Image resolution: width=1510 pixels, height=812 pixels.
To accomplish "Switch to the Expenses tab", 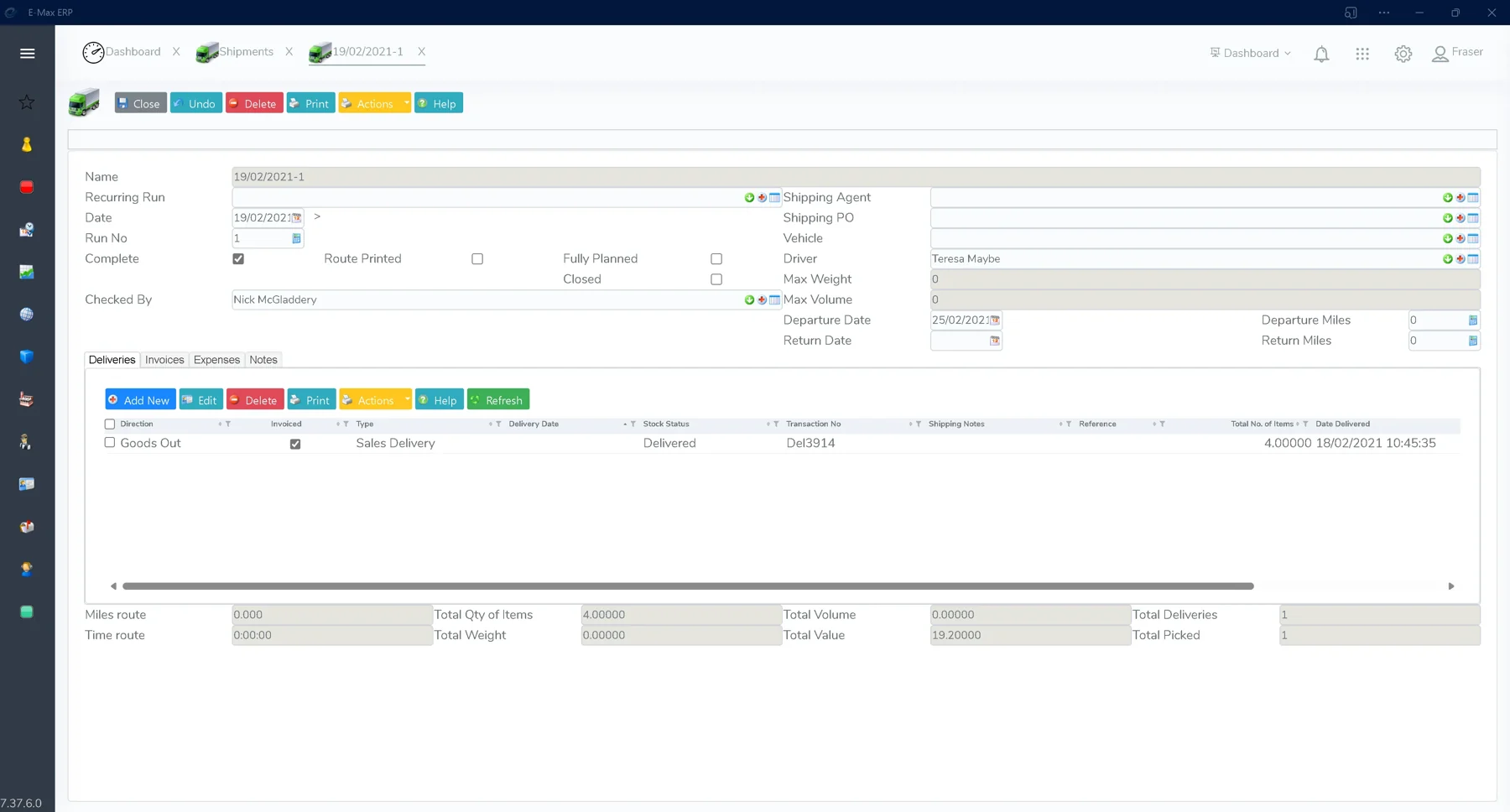I will click(216, 360).
